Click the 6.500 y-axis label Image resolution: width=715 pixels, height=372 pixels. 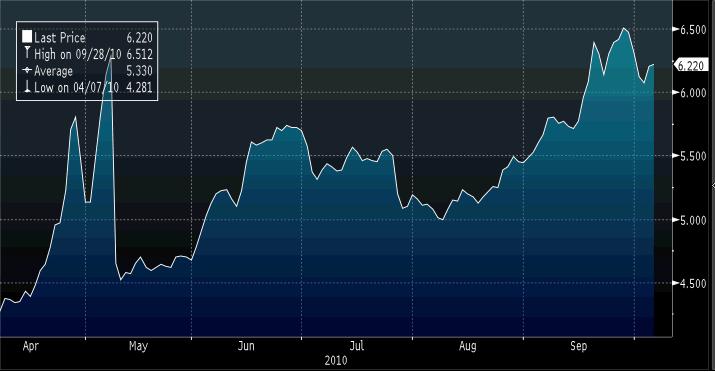[693, 30]
